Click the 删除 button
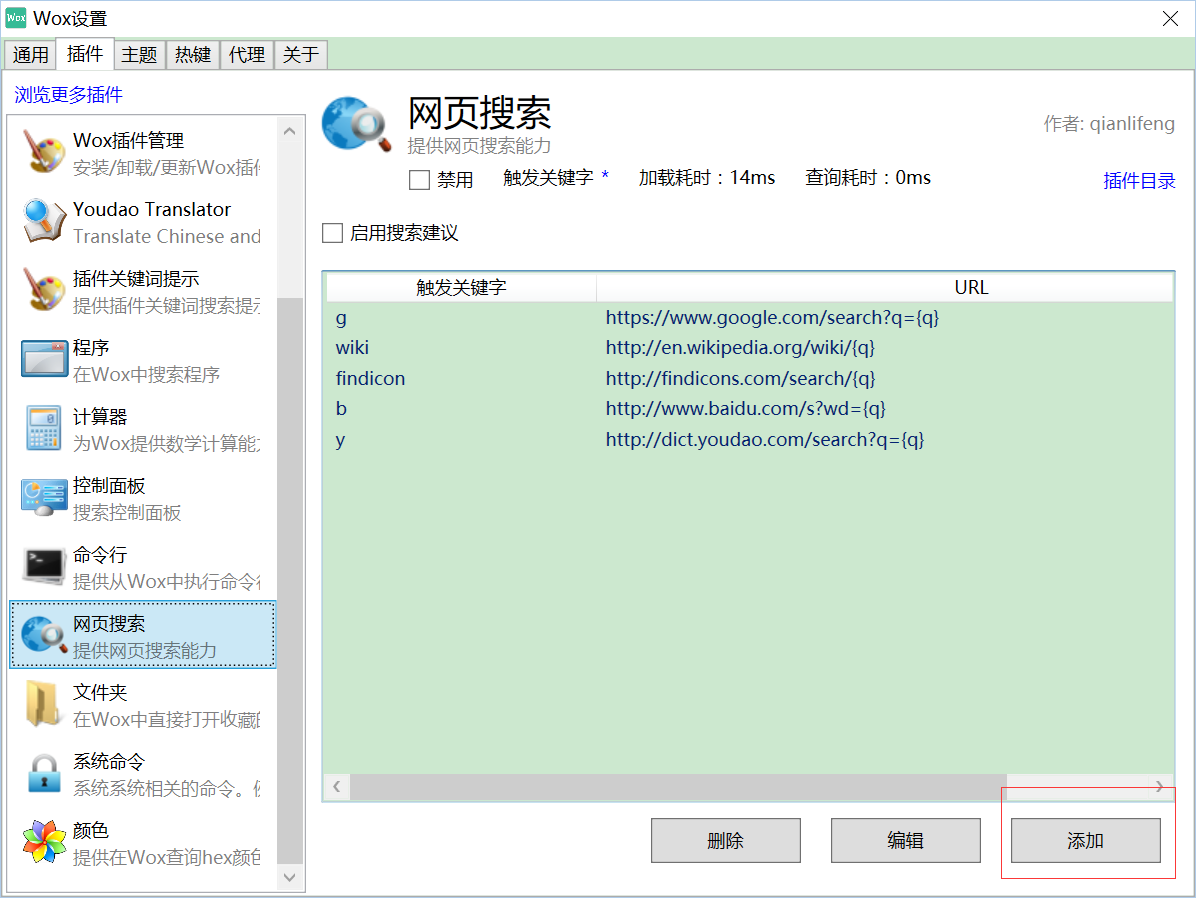The width and height of the screenshot is (1196, 898). click(x=725, y=841)
